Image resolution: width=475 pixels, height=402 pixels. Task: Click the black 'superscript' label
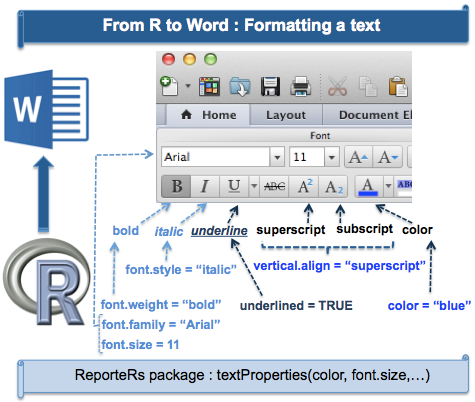coord(291,230)
